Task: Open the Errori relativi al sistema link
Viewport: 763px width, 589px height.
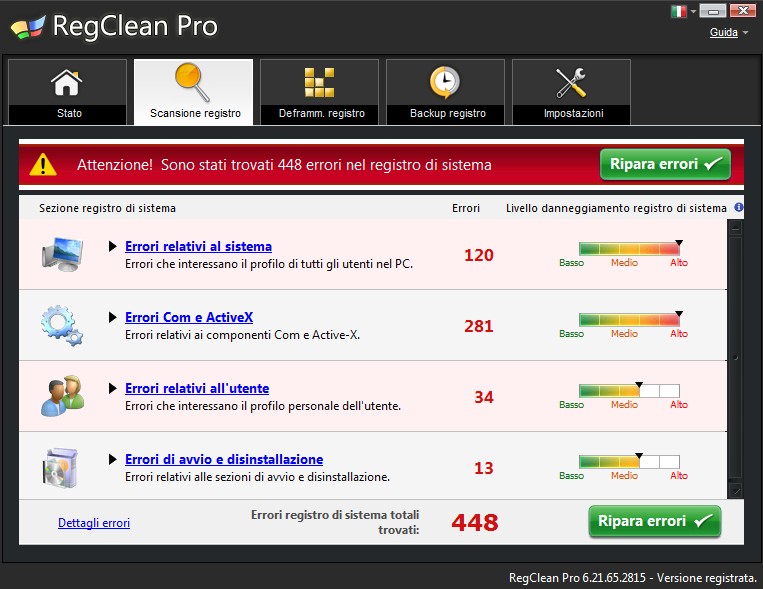Action: click(x=198, y=247)
